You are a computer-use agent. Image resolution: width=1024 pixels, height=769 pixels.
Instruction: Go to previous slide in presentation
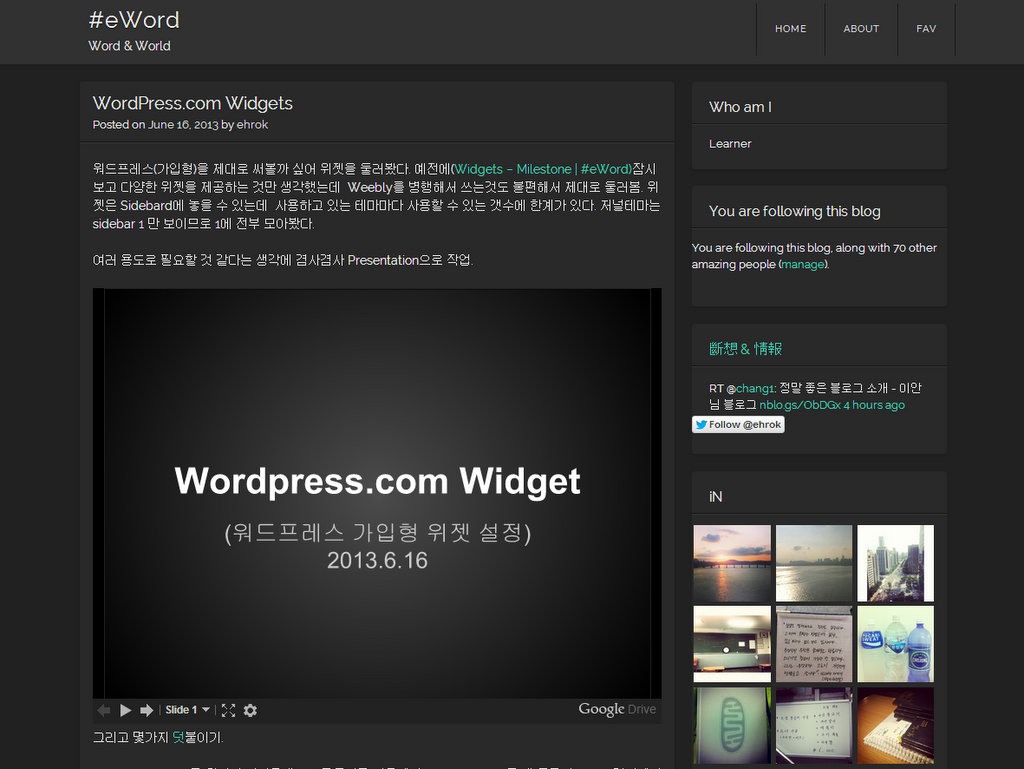click(103, 710)
